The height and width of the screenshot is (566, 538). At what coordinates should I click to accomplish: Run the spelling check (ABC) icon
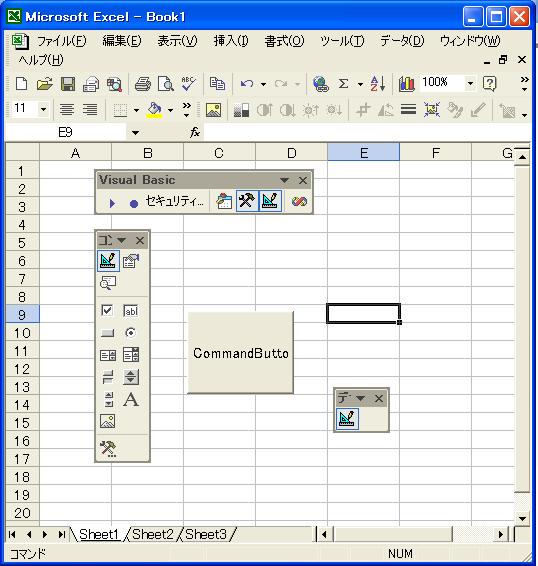(188, 84)
